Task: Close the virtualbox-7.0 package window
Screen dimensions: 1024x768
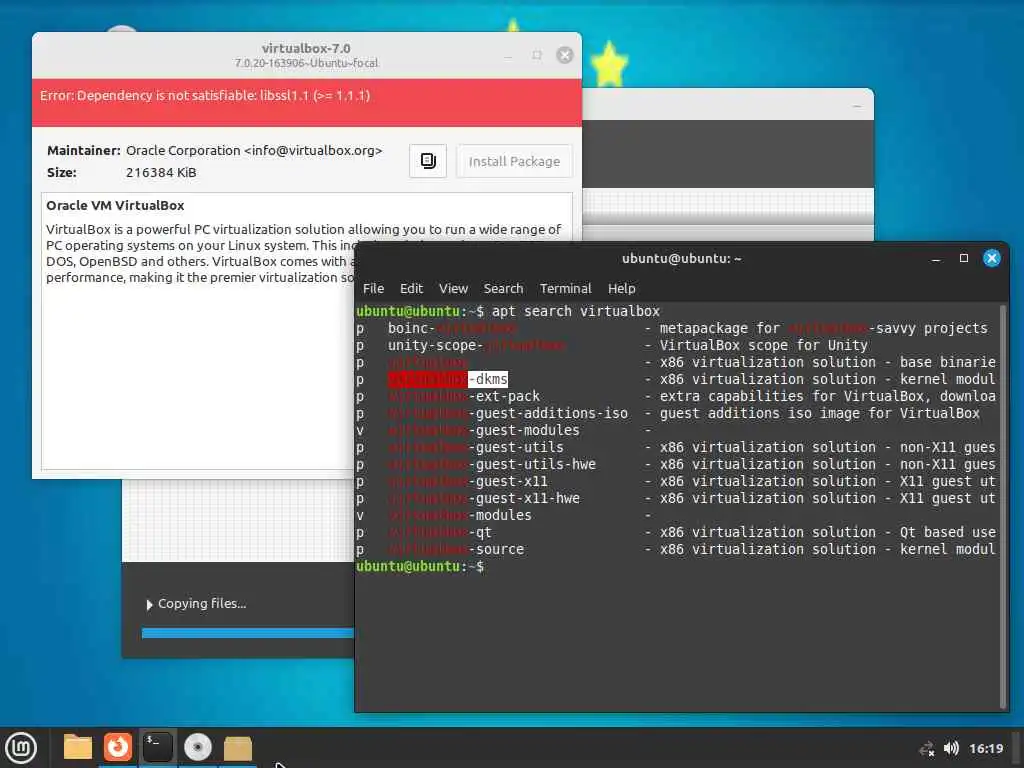Action: [565, 55]
